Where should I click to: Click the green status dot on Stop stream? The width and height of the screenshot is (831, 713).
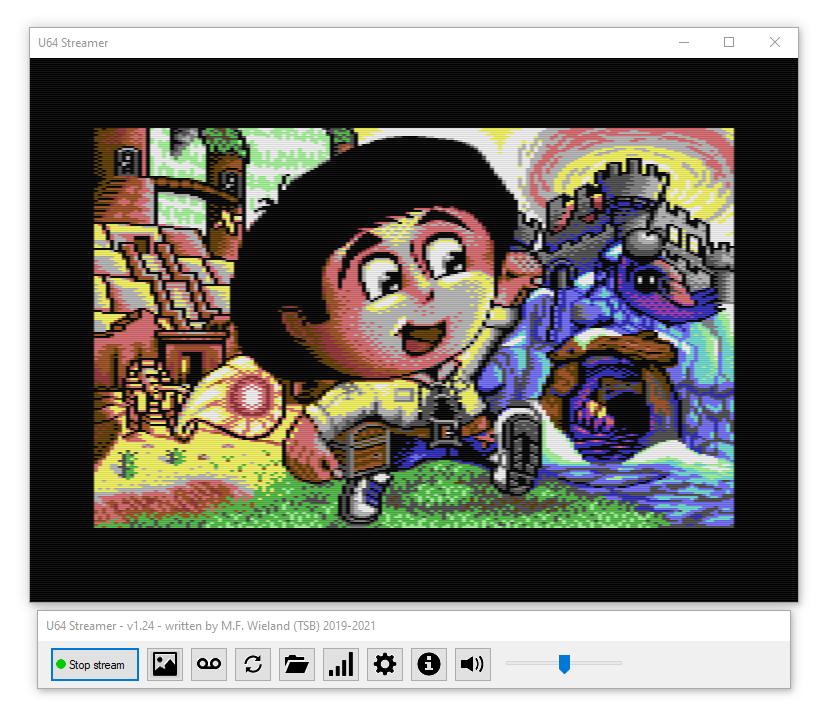pos(61,665)
